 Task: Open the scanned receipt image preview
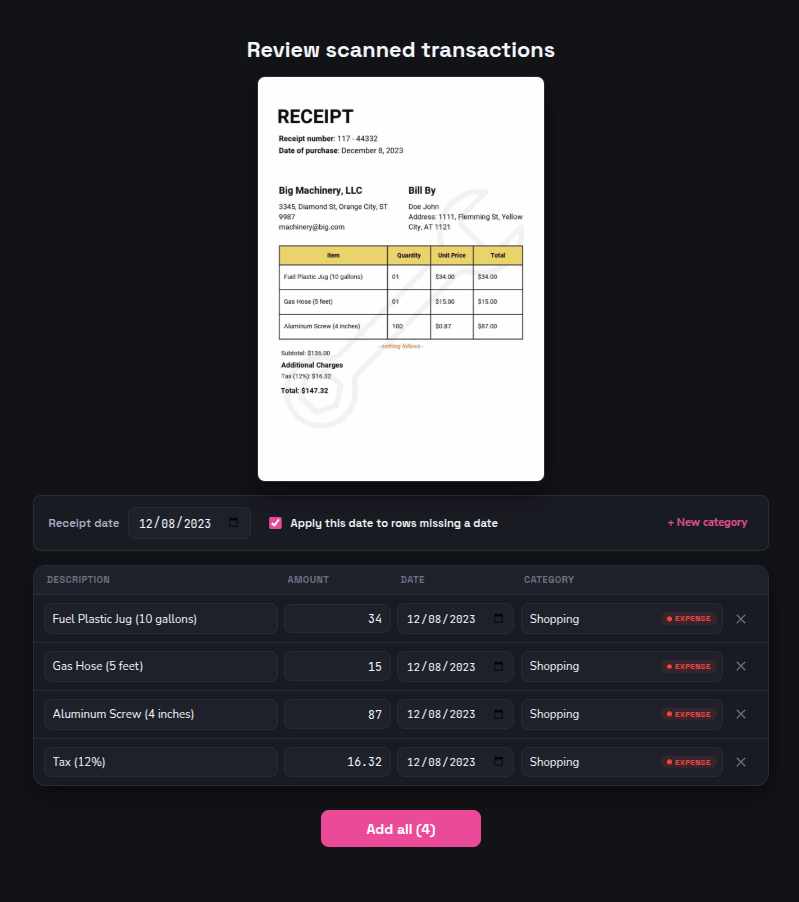[x=401, y=279]
